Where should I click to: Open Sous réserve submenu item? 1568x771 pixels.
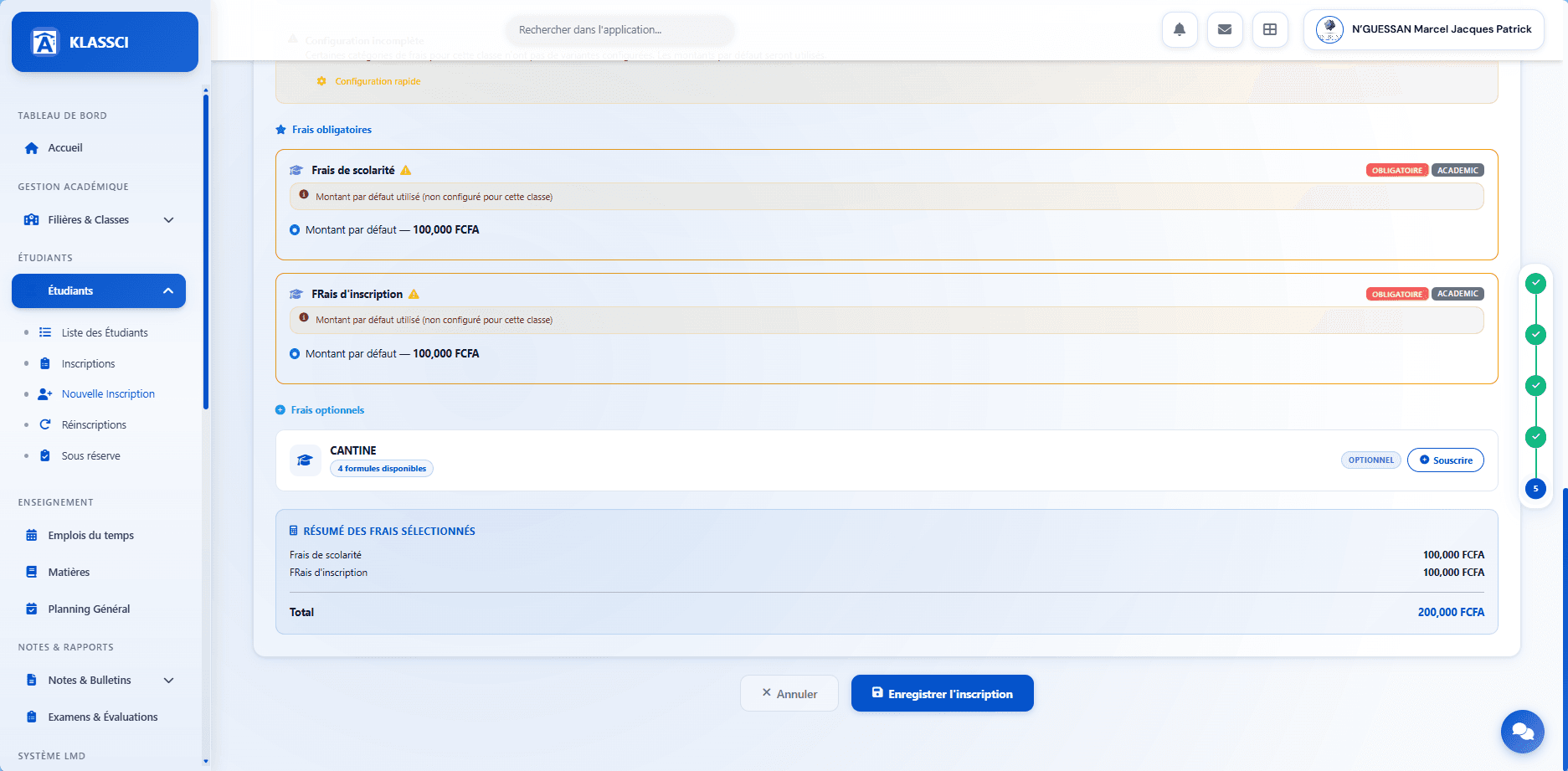point(90,455)
